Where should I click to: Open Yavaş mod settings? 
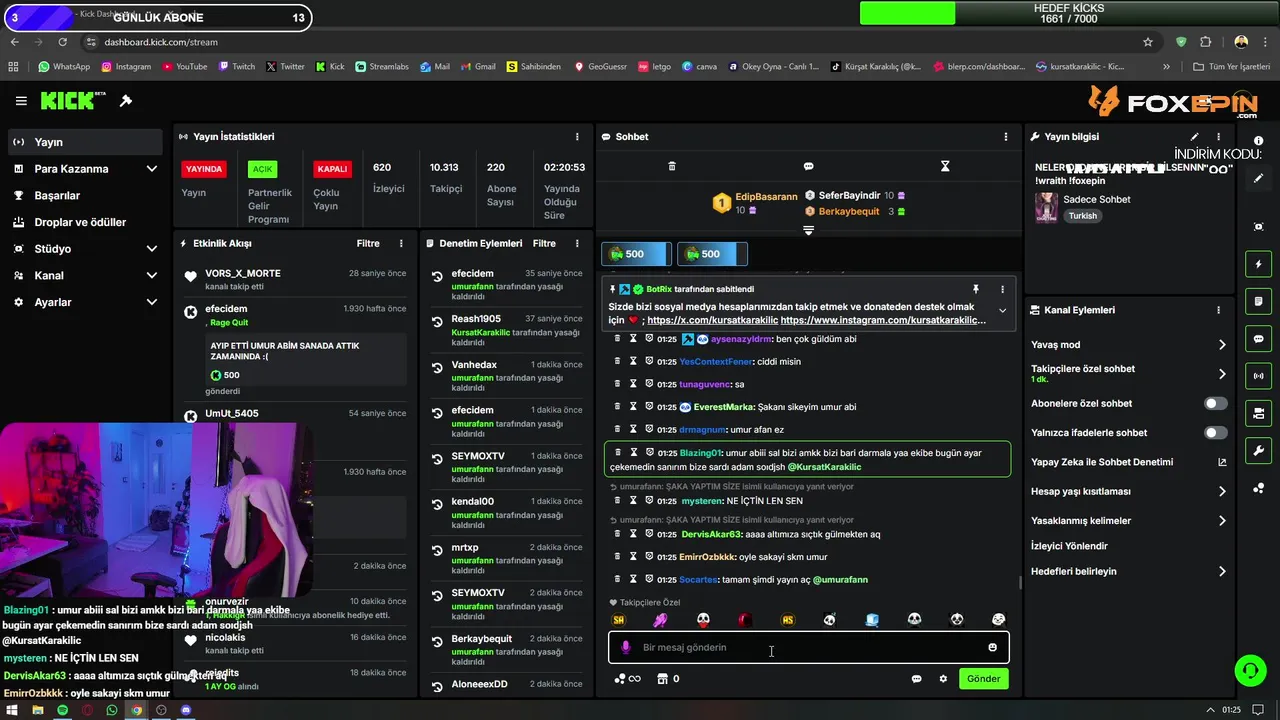tap(1129, 345)
